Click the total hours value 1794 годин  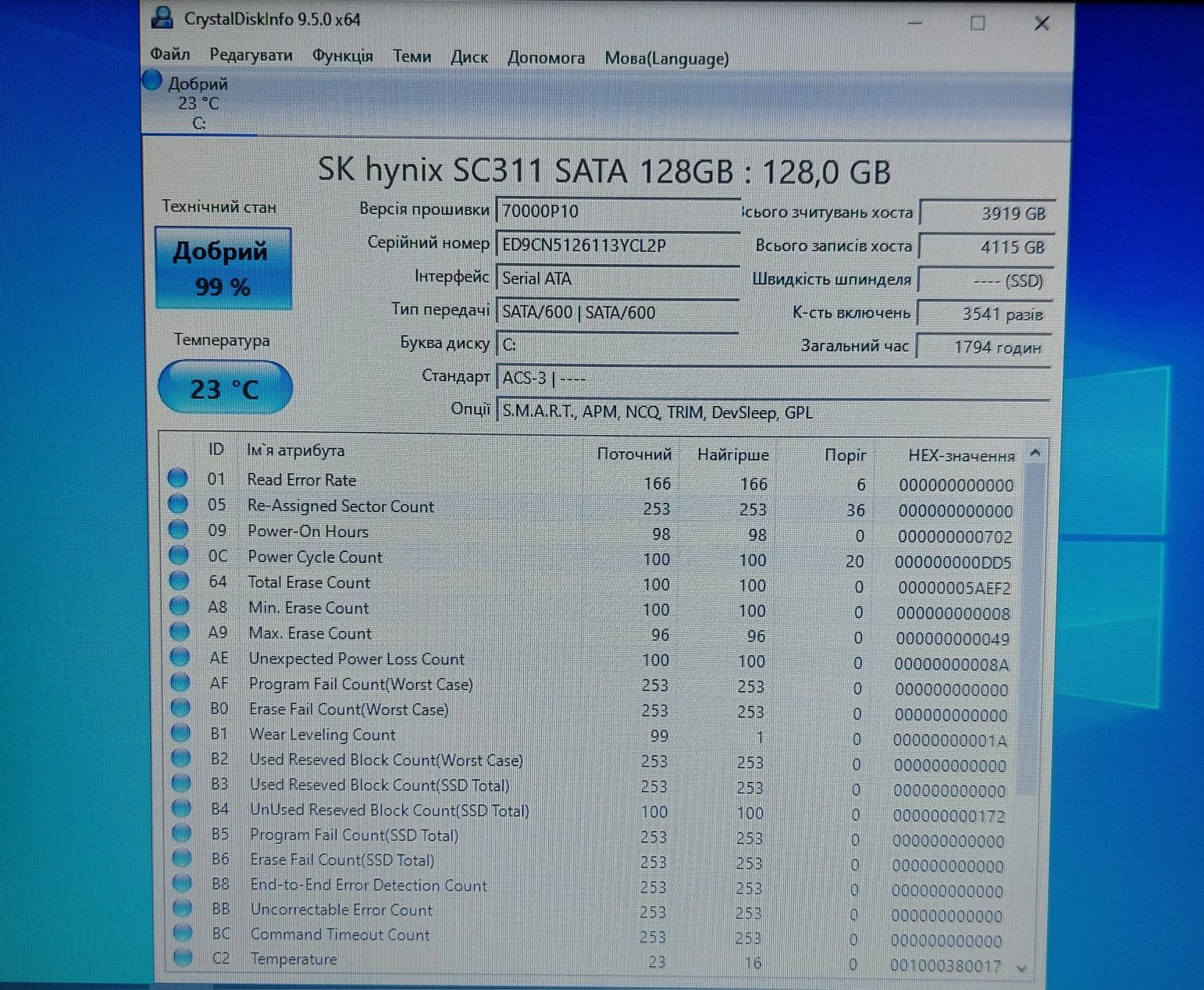(984, 347)
